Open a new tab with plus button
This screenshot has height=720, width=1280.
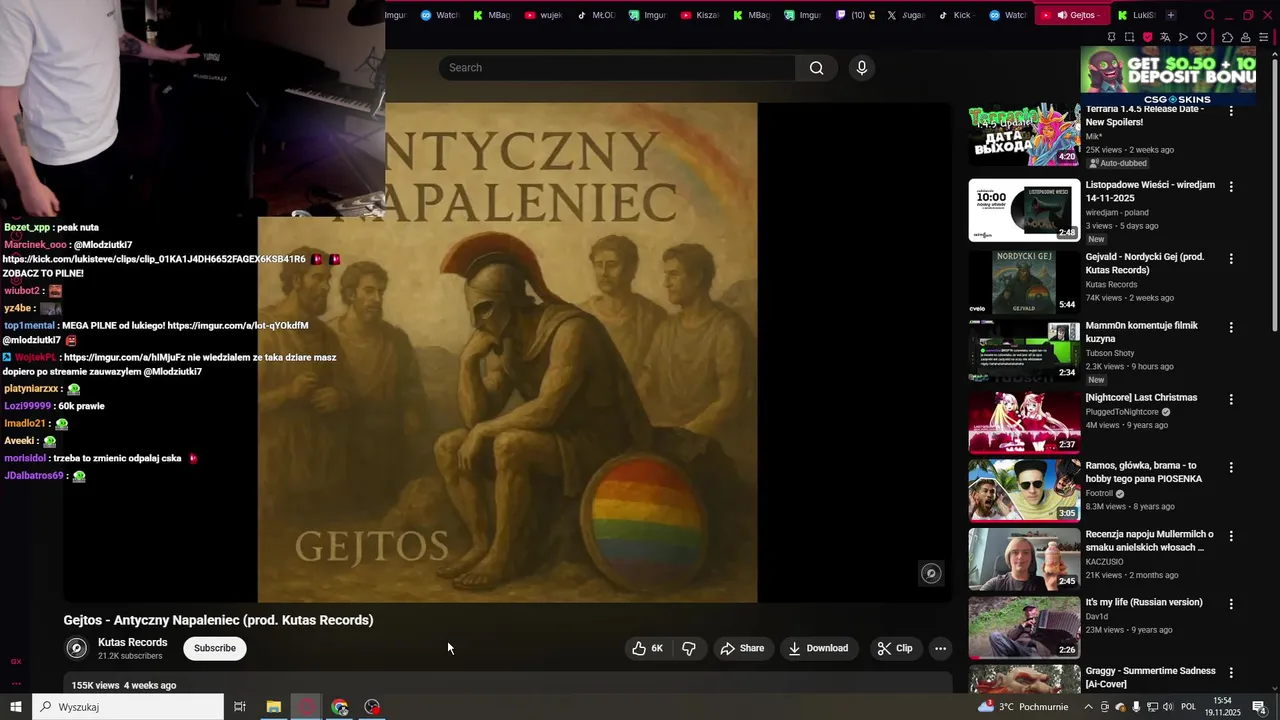coord(1171,15)
